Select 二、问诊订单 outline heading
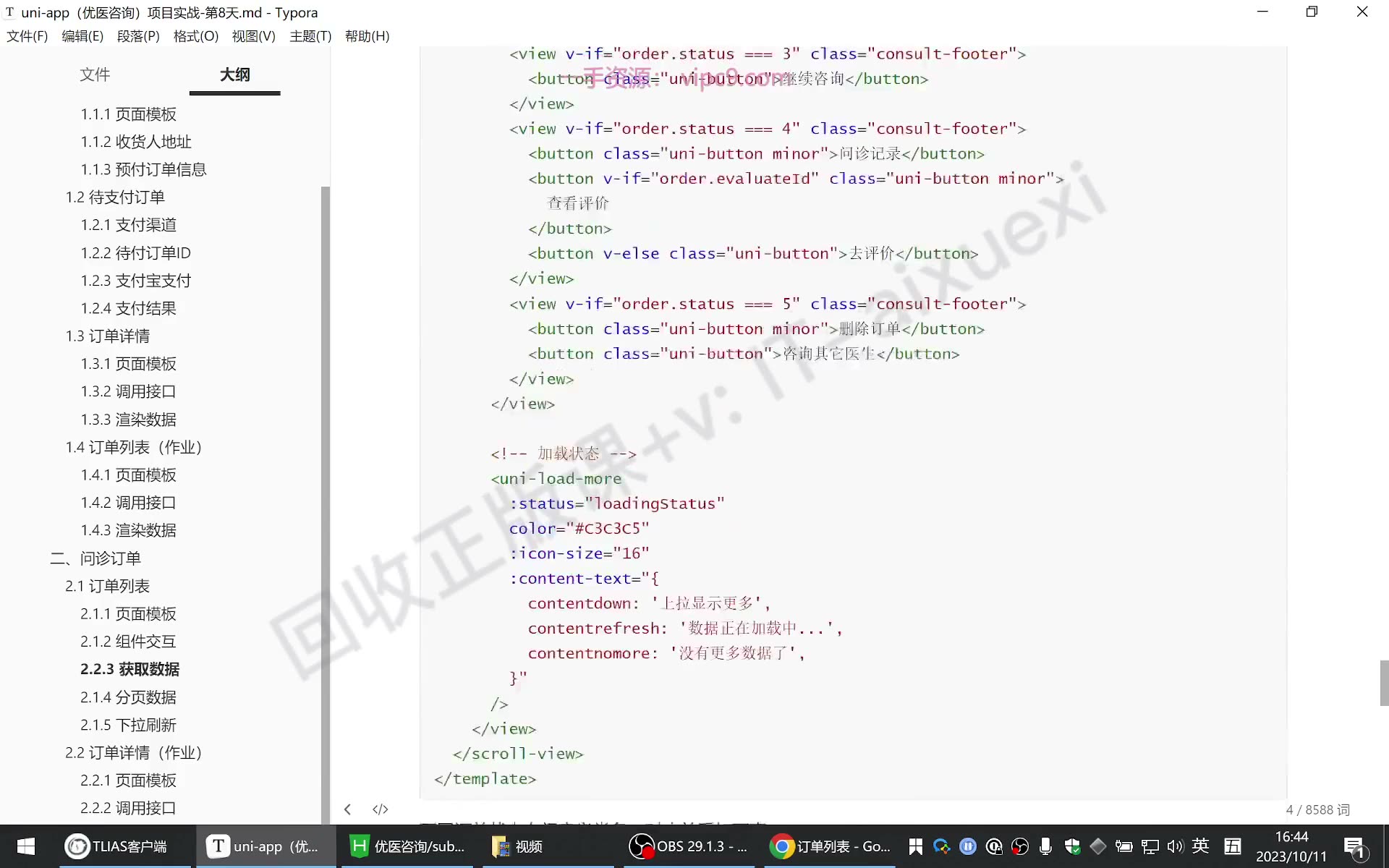The image size is (1389, 868). tap(95, 558)
